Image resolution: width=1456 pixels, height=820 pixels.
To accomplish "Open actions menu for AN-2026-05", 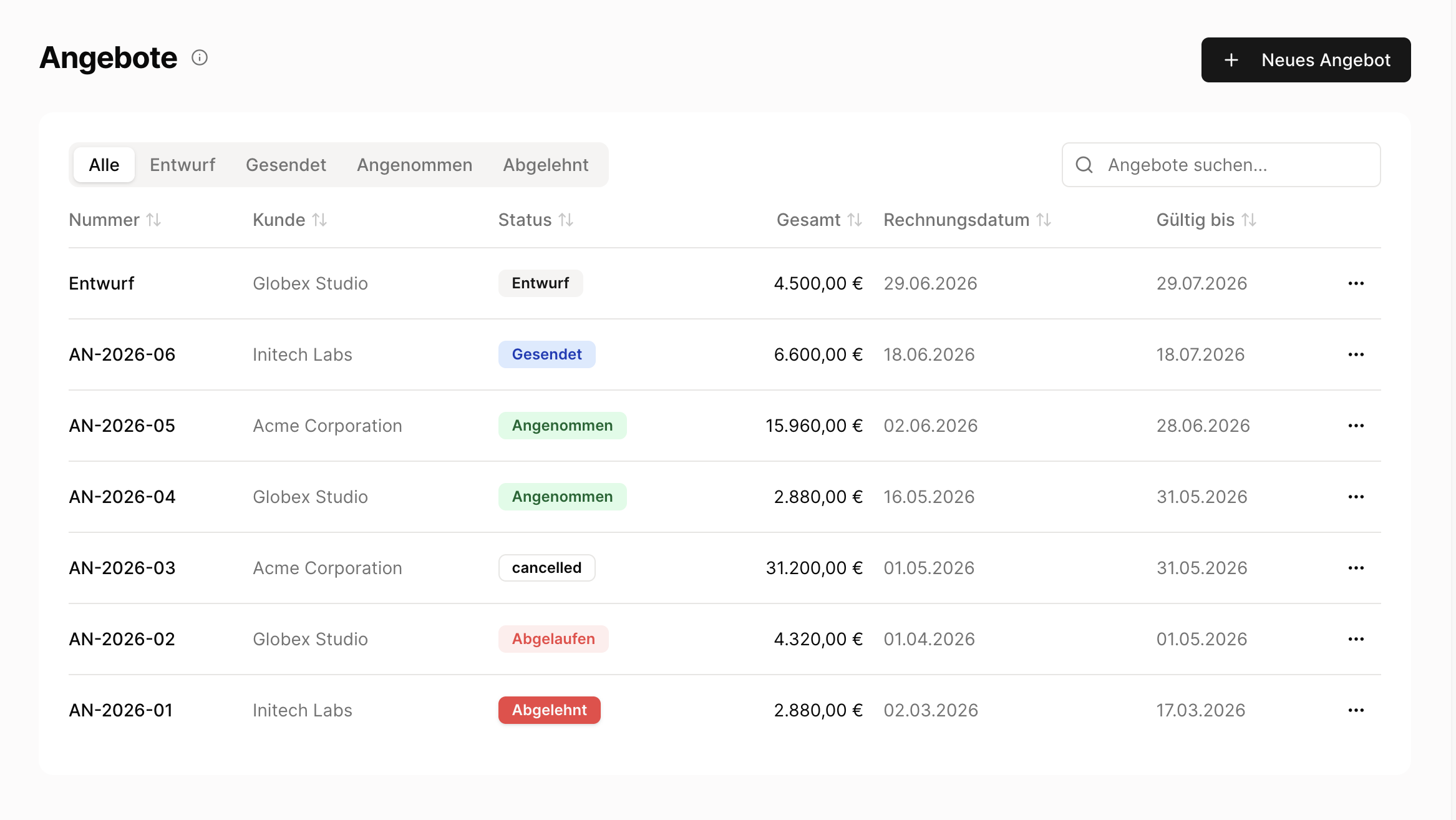I will coord(1356,426).
